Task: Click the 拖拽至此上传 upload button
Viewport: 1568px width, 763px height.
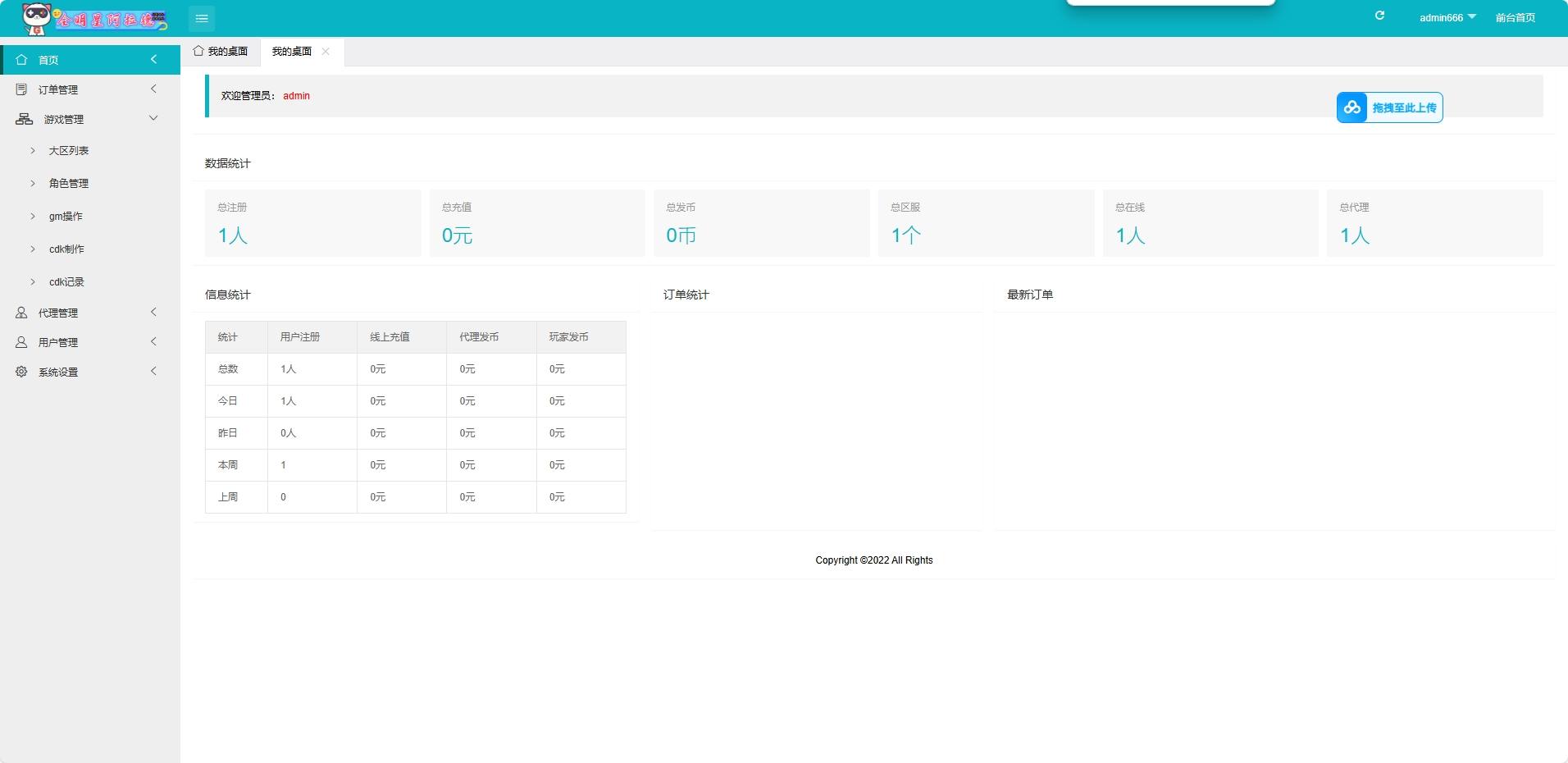Action: (x=1403, y=107)
